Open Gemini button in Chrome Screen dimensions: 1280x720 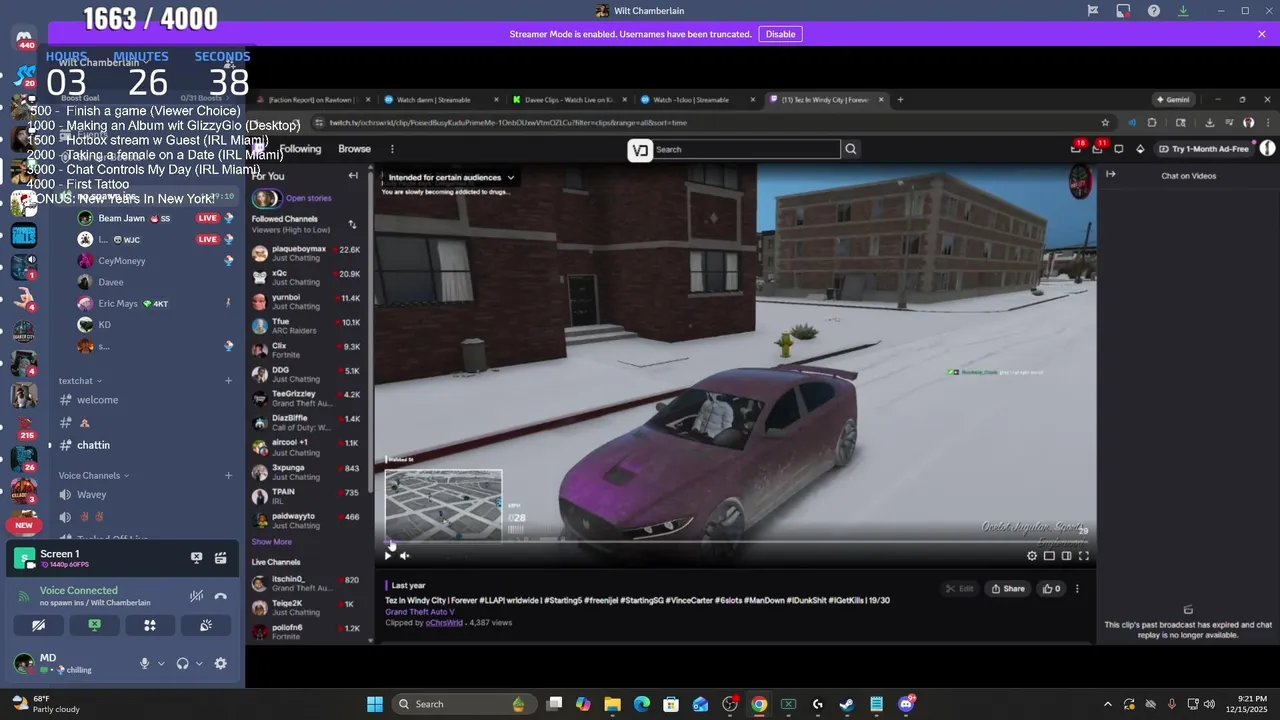1172,100
